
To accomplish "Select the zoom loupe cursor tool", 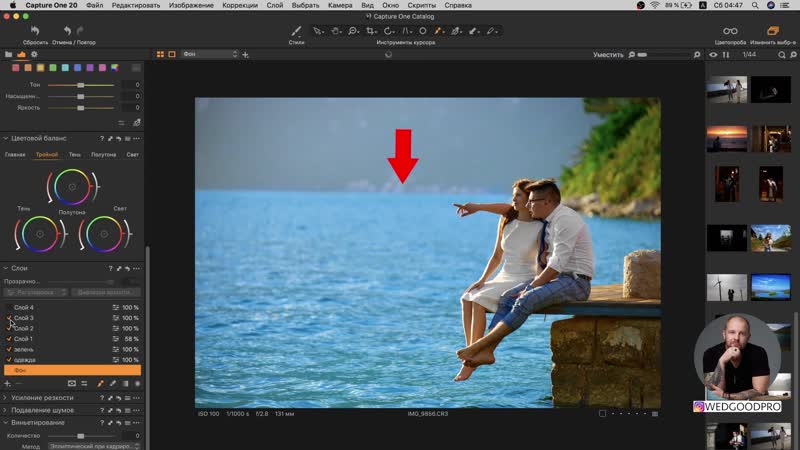I will [353, 31].
